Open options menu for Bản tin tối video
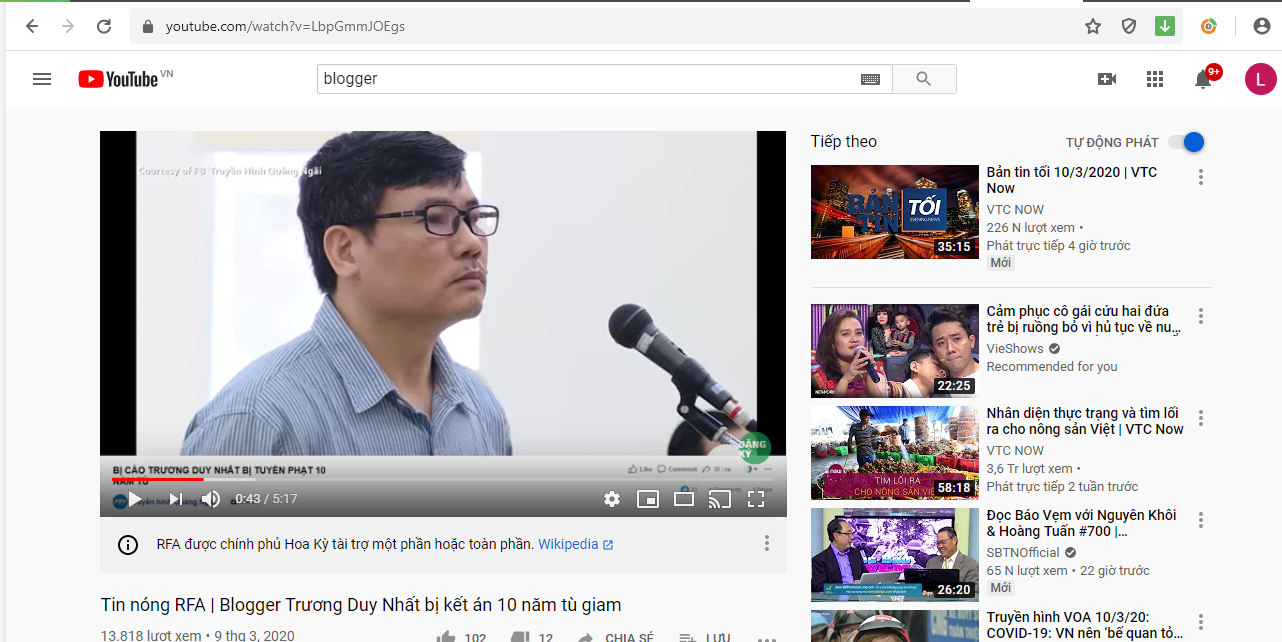1282x642 pixels. tap(1201, 177)
